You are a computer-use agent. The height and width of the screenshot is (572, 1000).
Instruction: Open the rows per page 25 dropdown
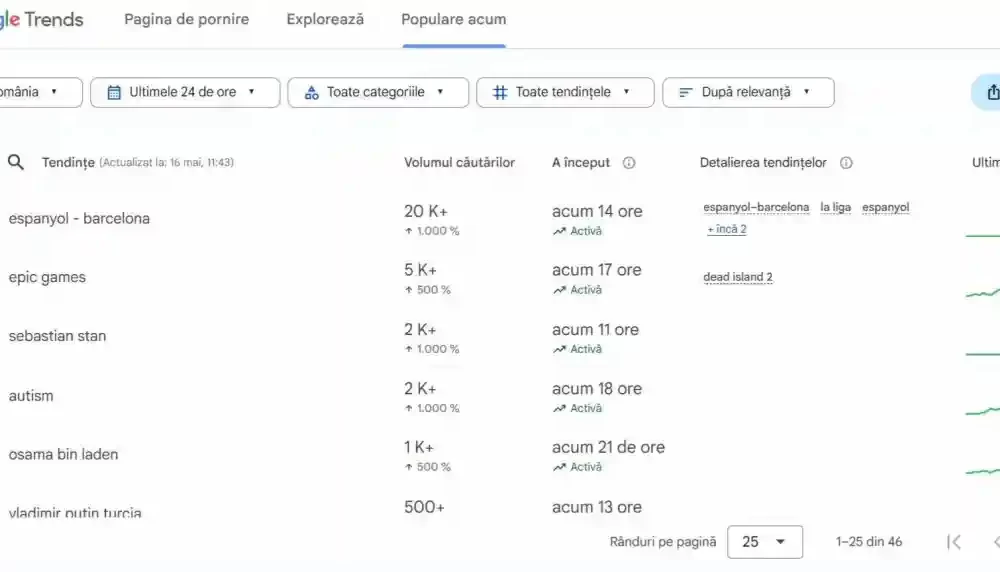[765, 542]
